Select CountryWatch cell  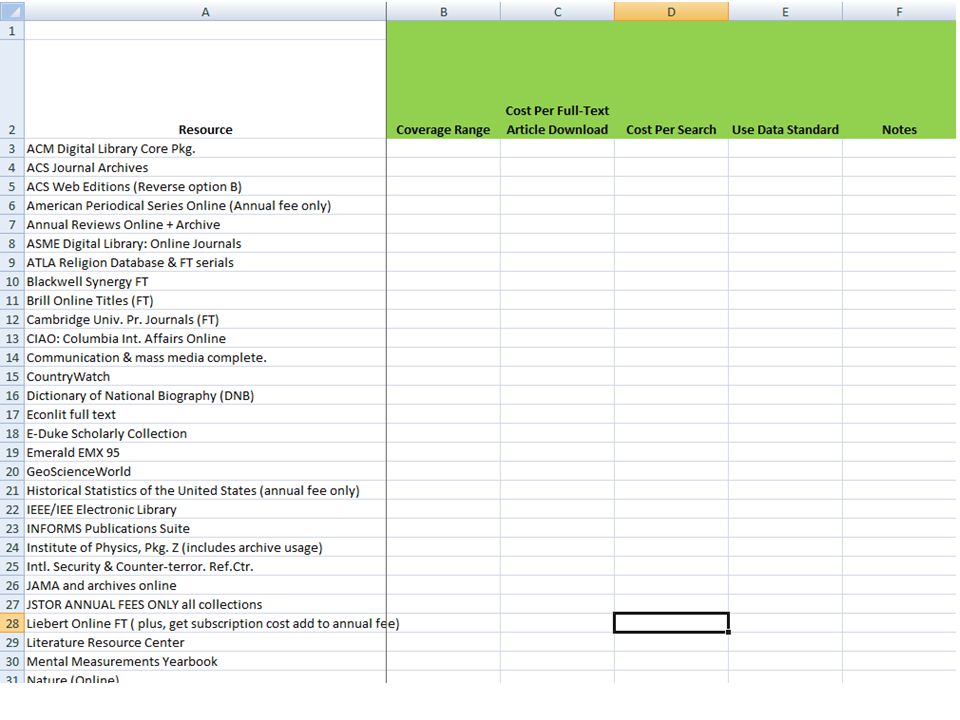pos(205,377)
